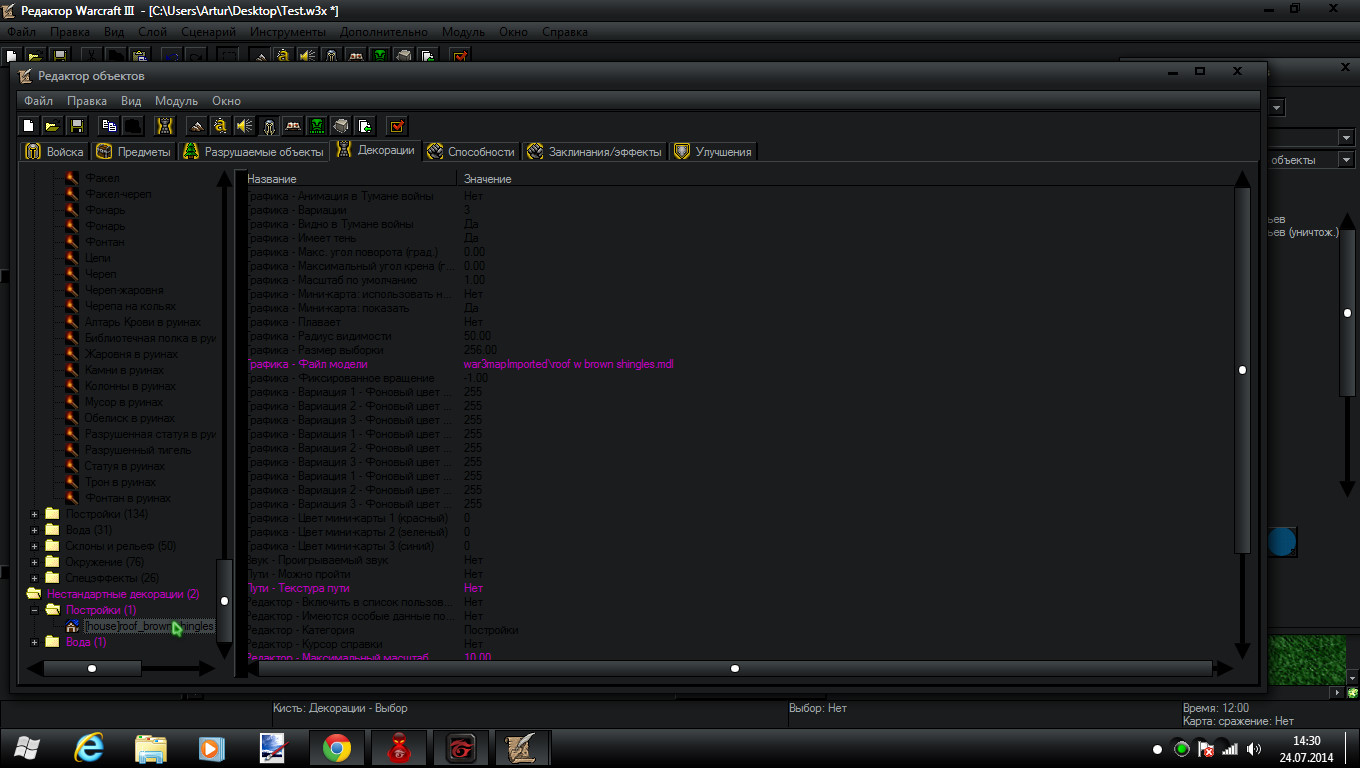The height and width of the screenshot is (768, 1360).
Task: Open the Import Manager icon in Object Editor toolbar
Action: pyautogui.click(x=365, y=126)
